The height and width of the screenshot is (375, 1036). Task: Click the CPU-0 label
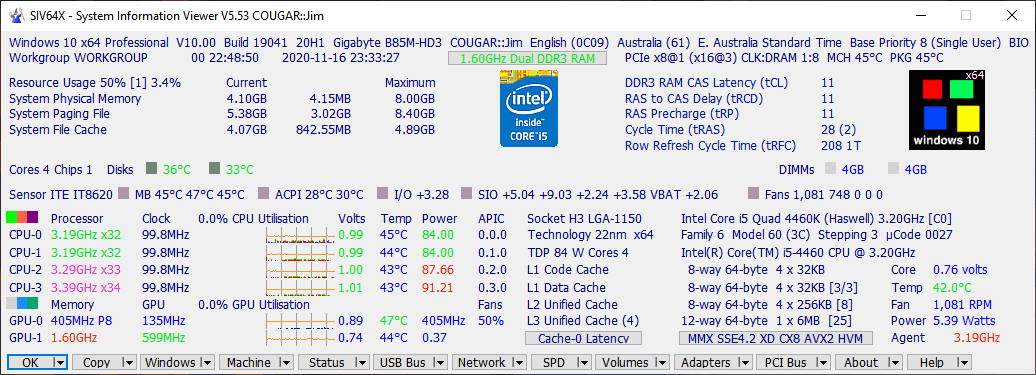tap(24, 234)
